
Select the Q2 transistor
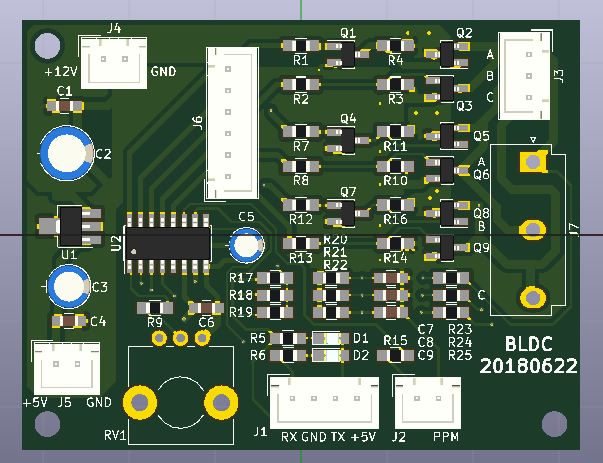(x=447, y=54)
